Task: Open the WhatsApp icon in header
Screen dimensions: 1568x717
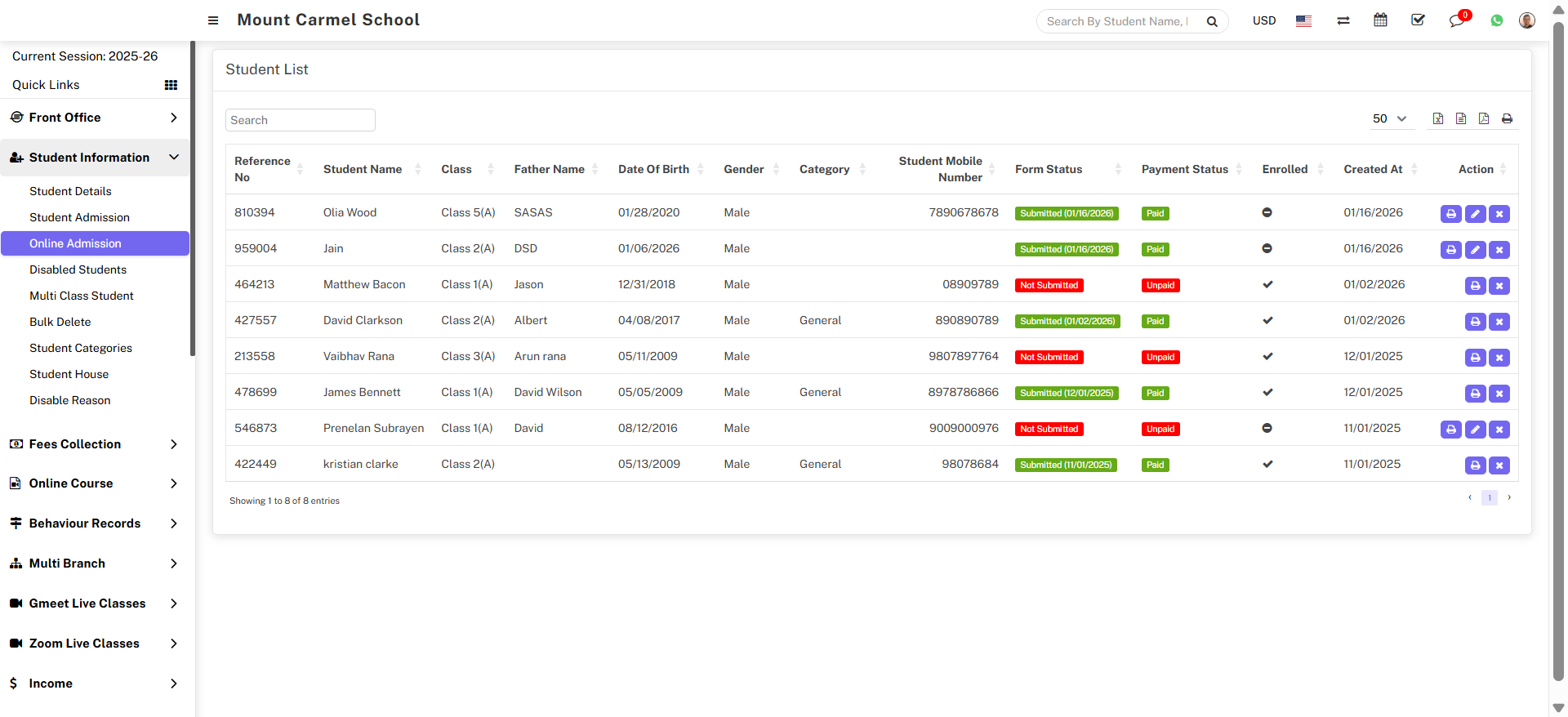Action: pyautogui.click(x=1496, y=21)
